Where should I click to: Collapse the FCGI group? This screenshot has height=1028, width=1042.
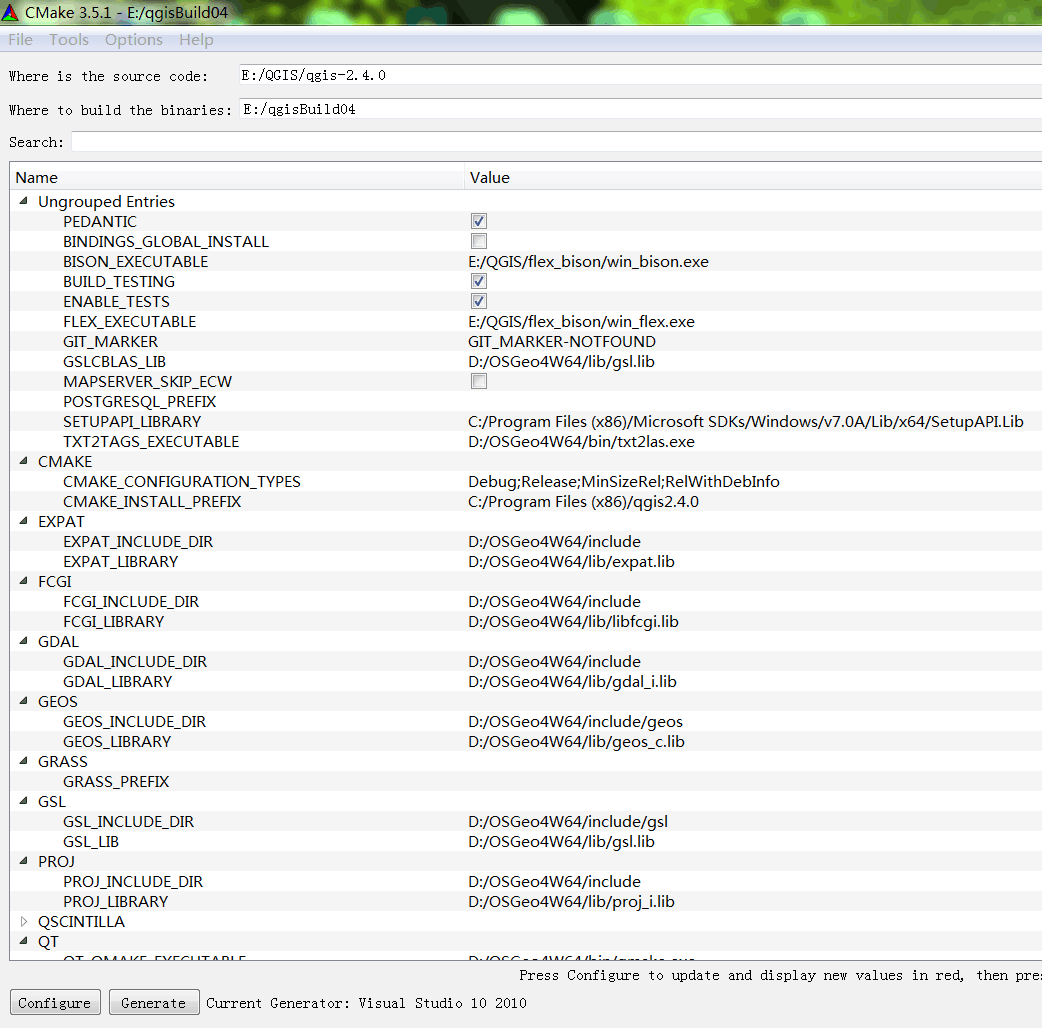[24, 581]
